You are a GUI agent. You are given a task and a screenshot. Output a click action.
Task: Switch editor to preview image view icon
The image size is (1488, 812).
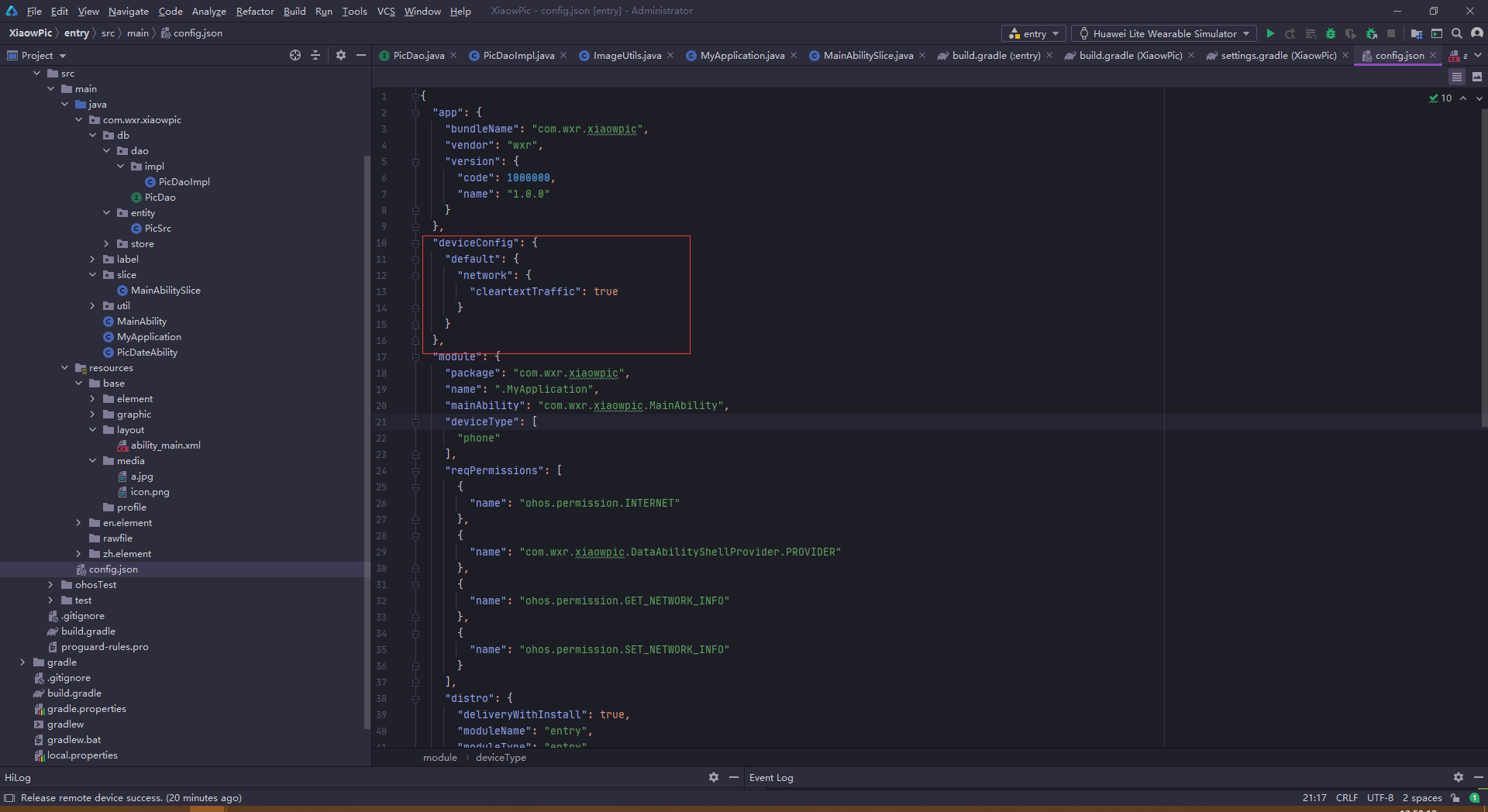1477,77
